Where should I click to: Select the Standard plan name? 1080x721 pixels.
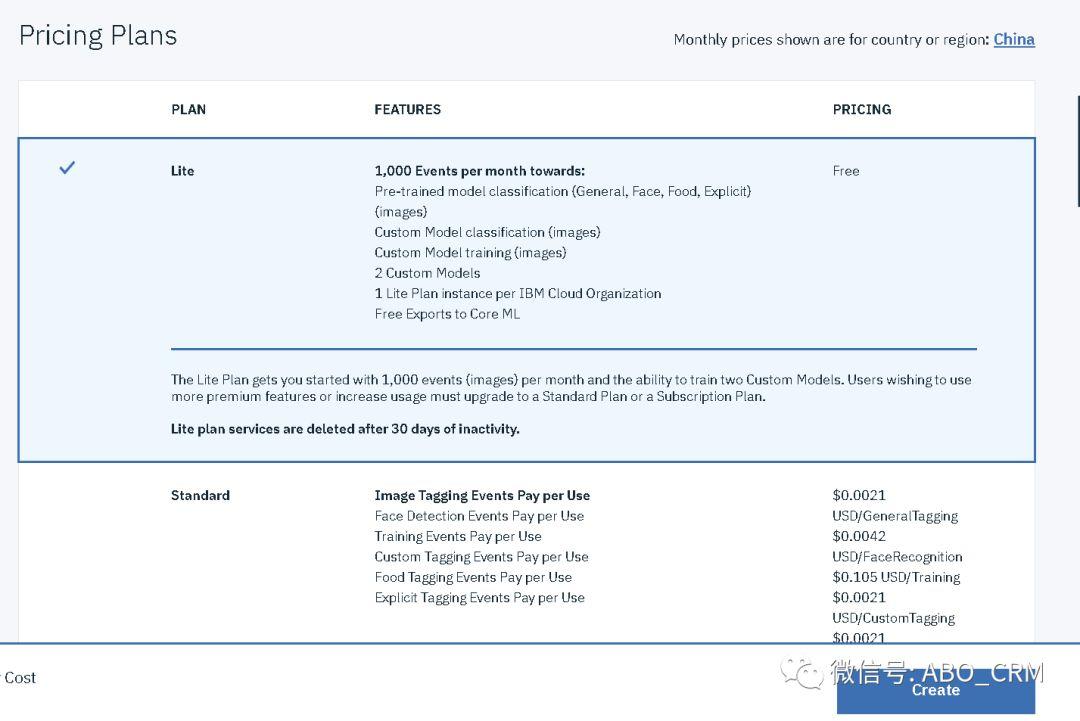(200, 495)
